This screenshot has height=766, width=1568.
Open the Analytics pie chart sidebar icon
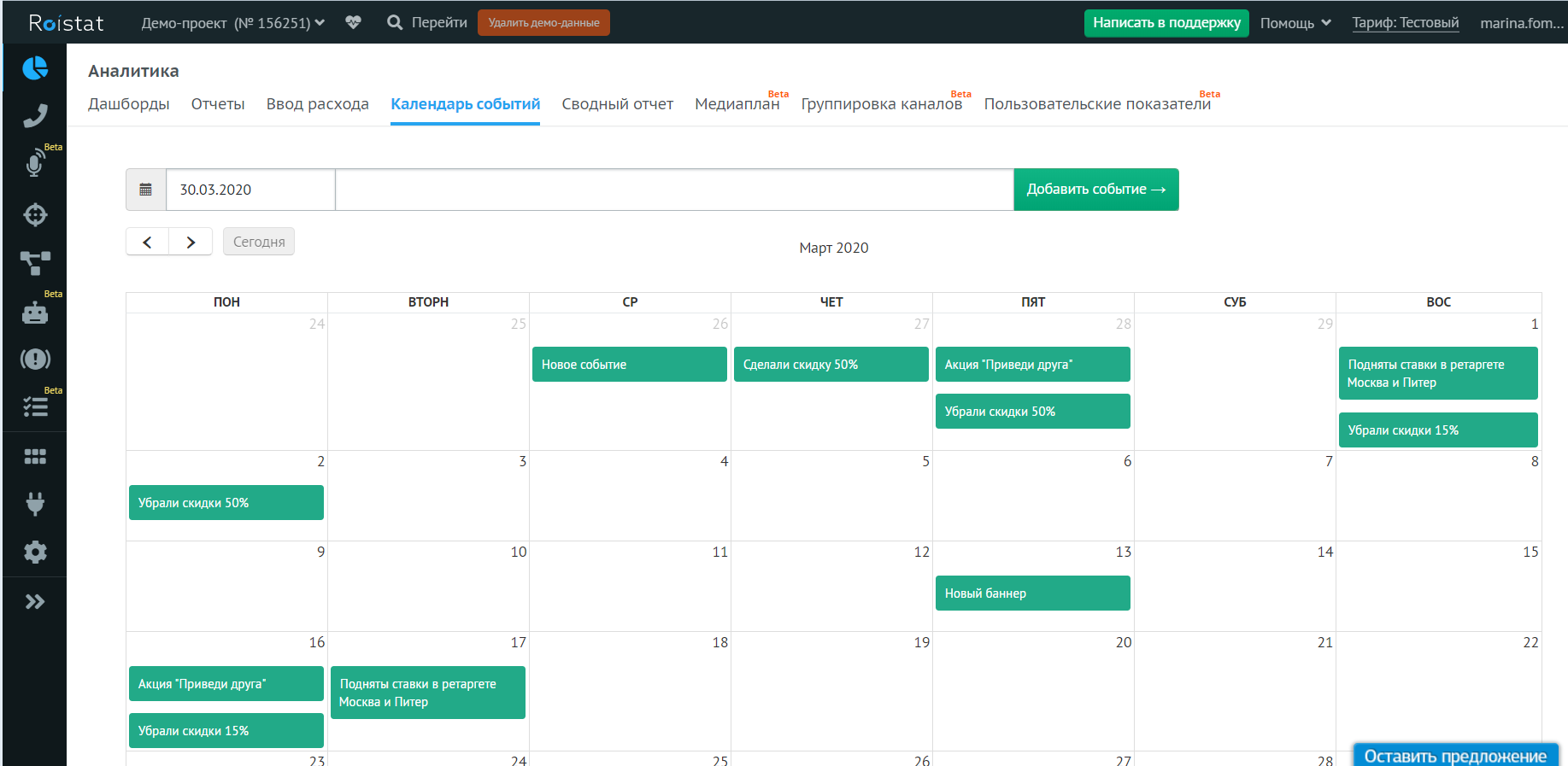[35, 68]
